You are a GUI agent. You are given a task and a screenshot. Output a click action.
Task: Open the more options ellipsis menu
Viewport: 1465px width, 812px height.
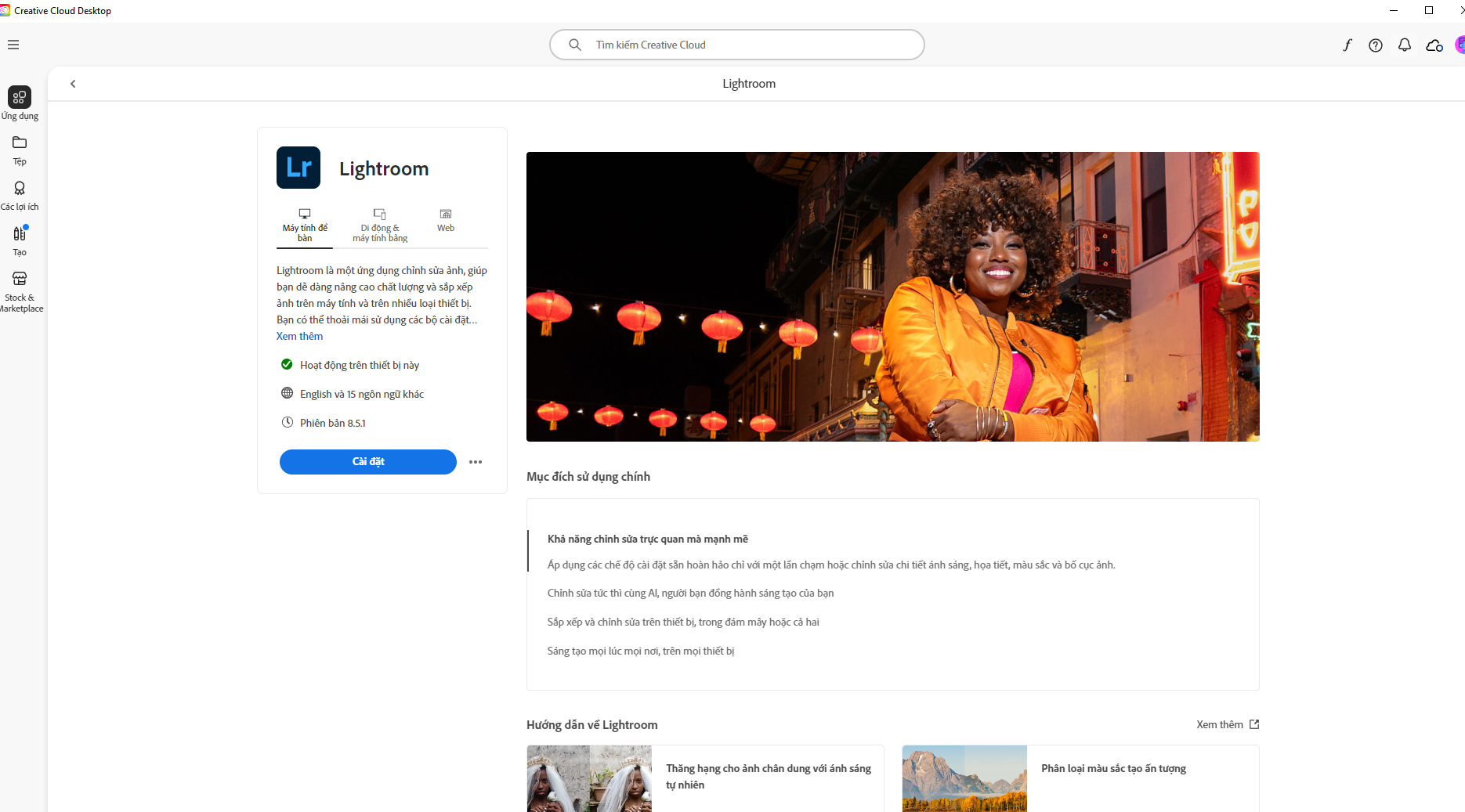(x=476, y=462)
